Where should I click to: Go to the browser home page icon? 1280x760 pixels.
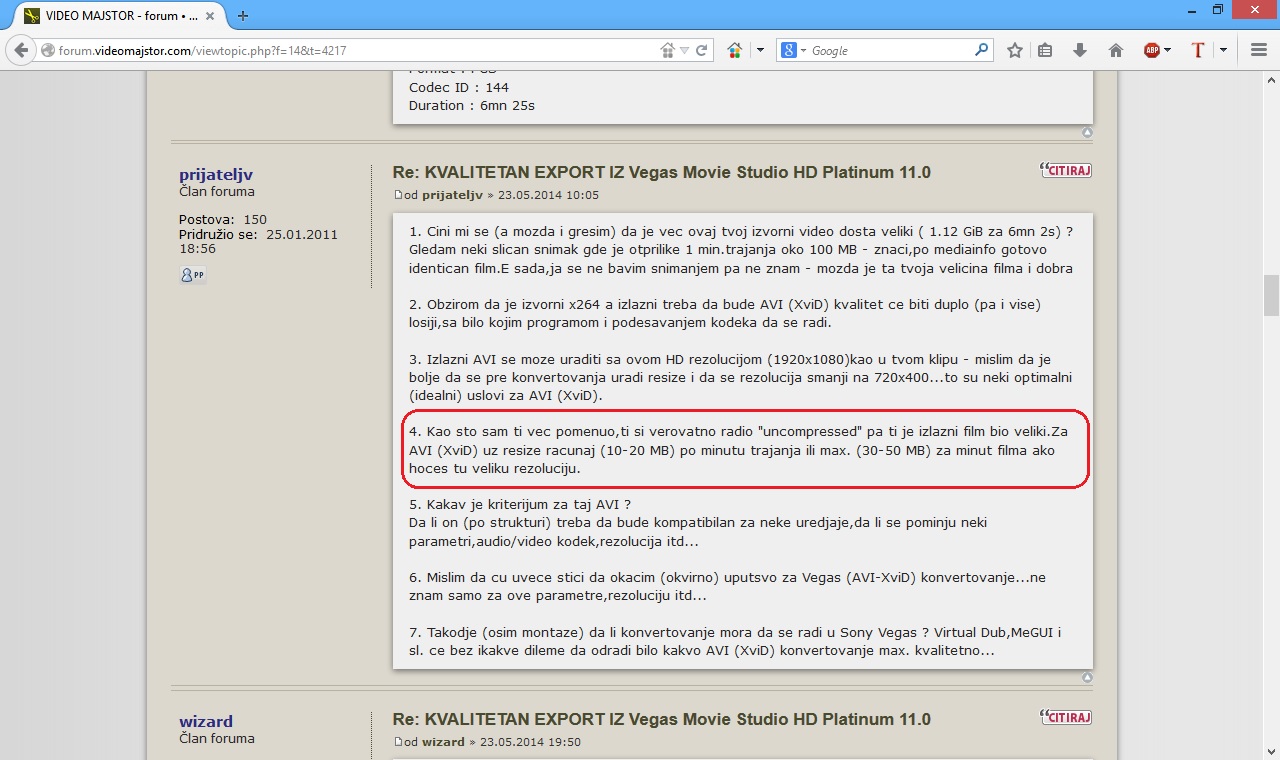tap(1116, 50)
